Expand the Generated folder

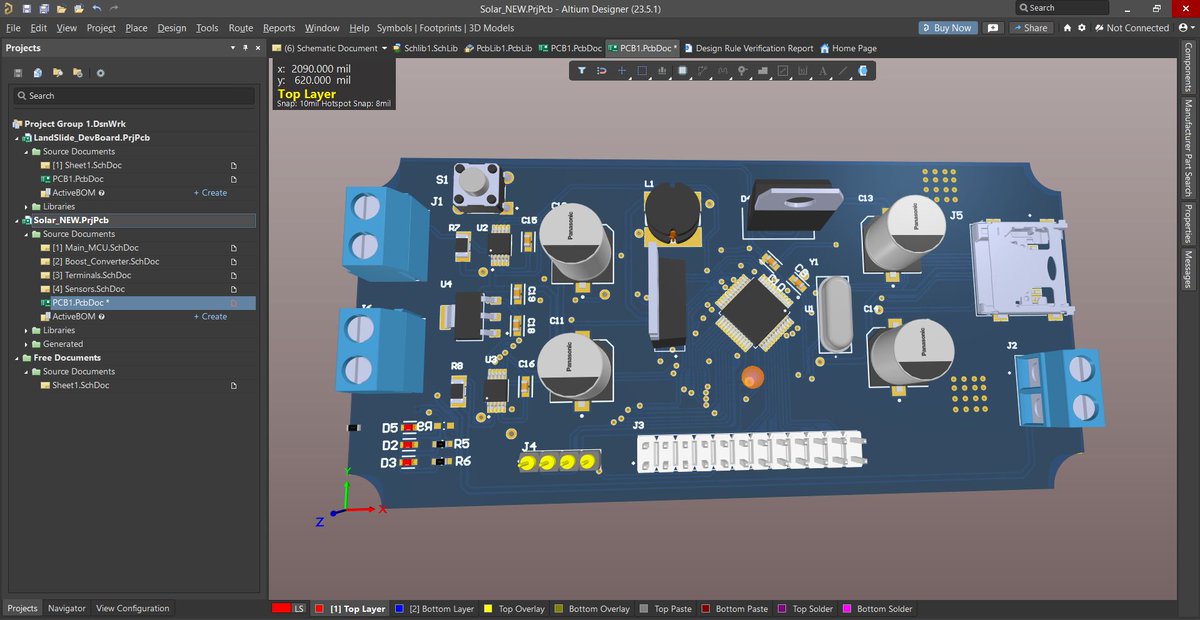point(27,344)
